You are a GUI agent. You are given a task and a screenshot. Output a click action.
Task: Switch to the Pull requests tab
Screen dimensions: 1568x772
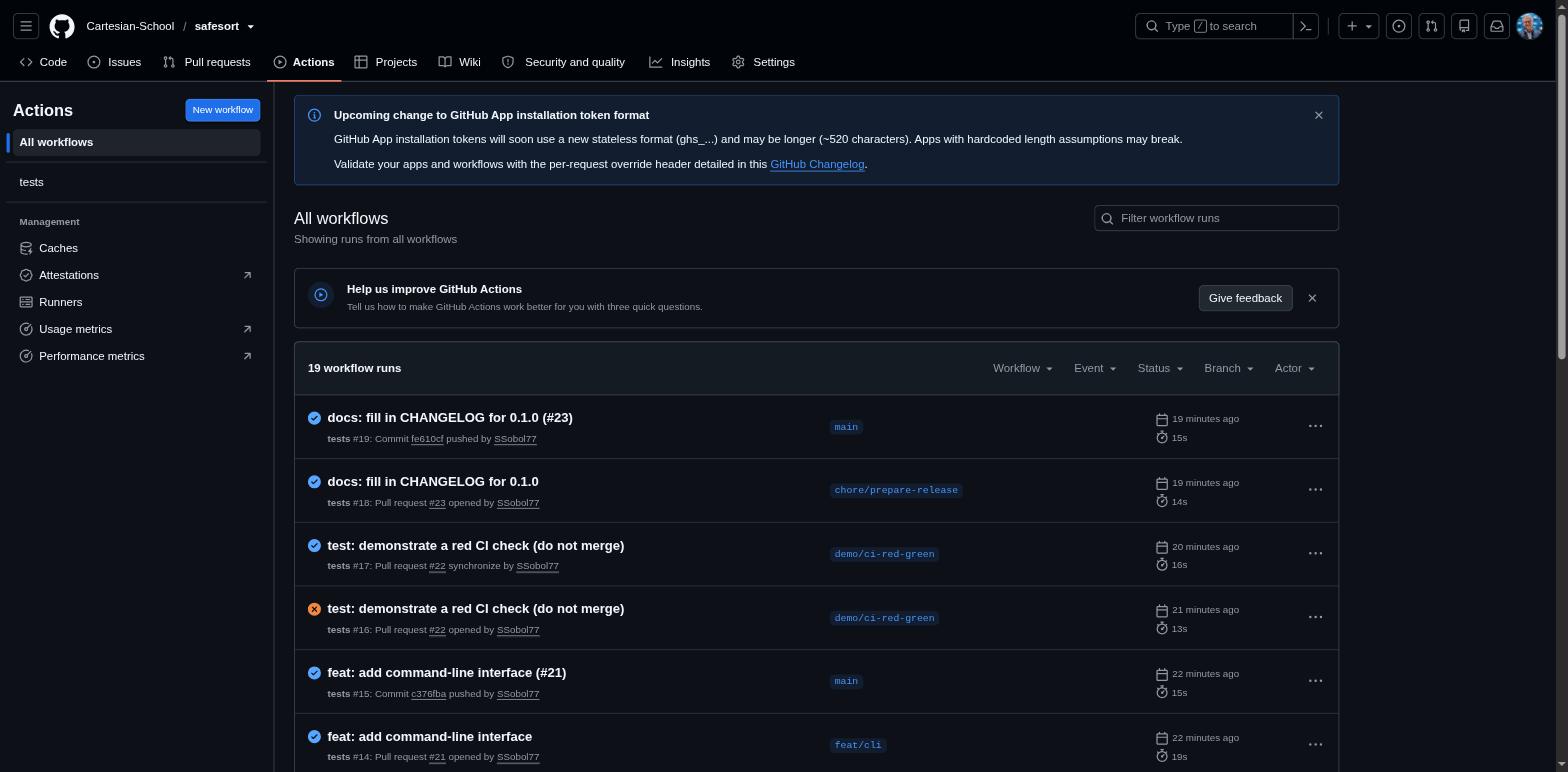[206, 62]
